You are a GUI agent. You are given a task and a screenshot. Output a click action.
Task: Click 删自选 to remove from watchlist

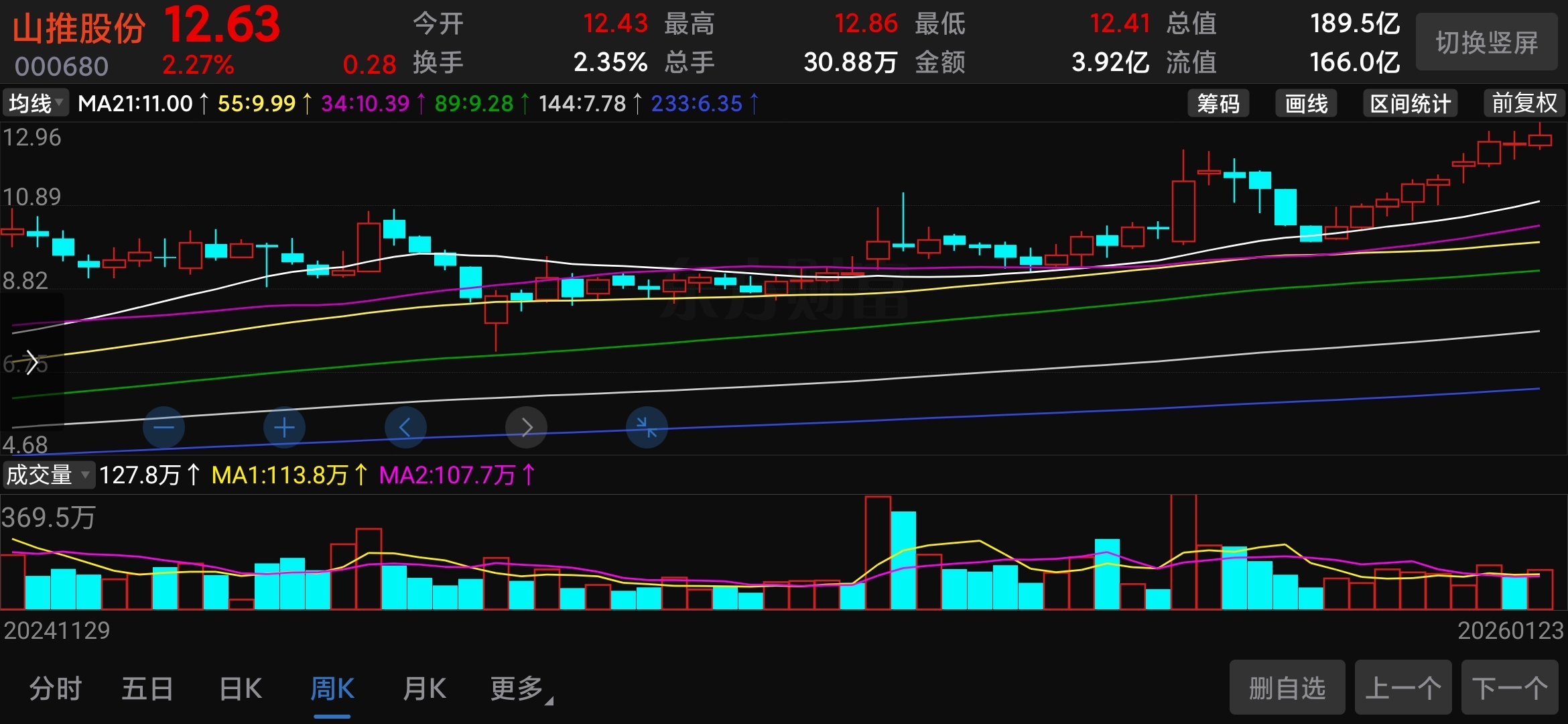tap(1287, 688)
